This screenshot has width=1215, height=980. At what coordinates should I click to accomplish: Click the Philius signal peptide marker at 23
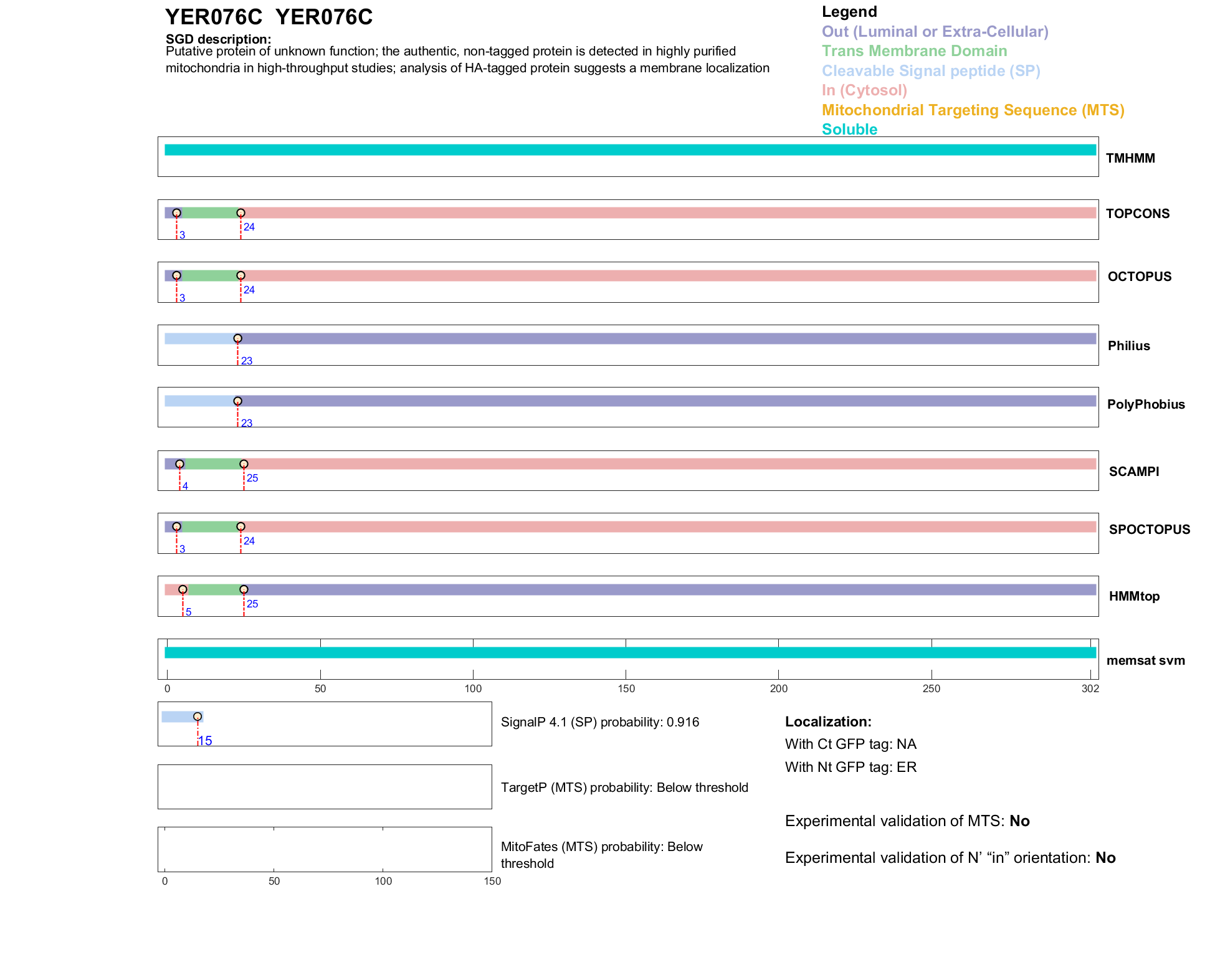(237, 339)
